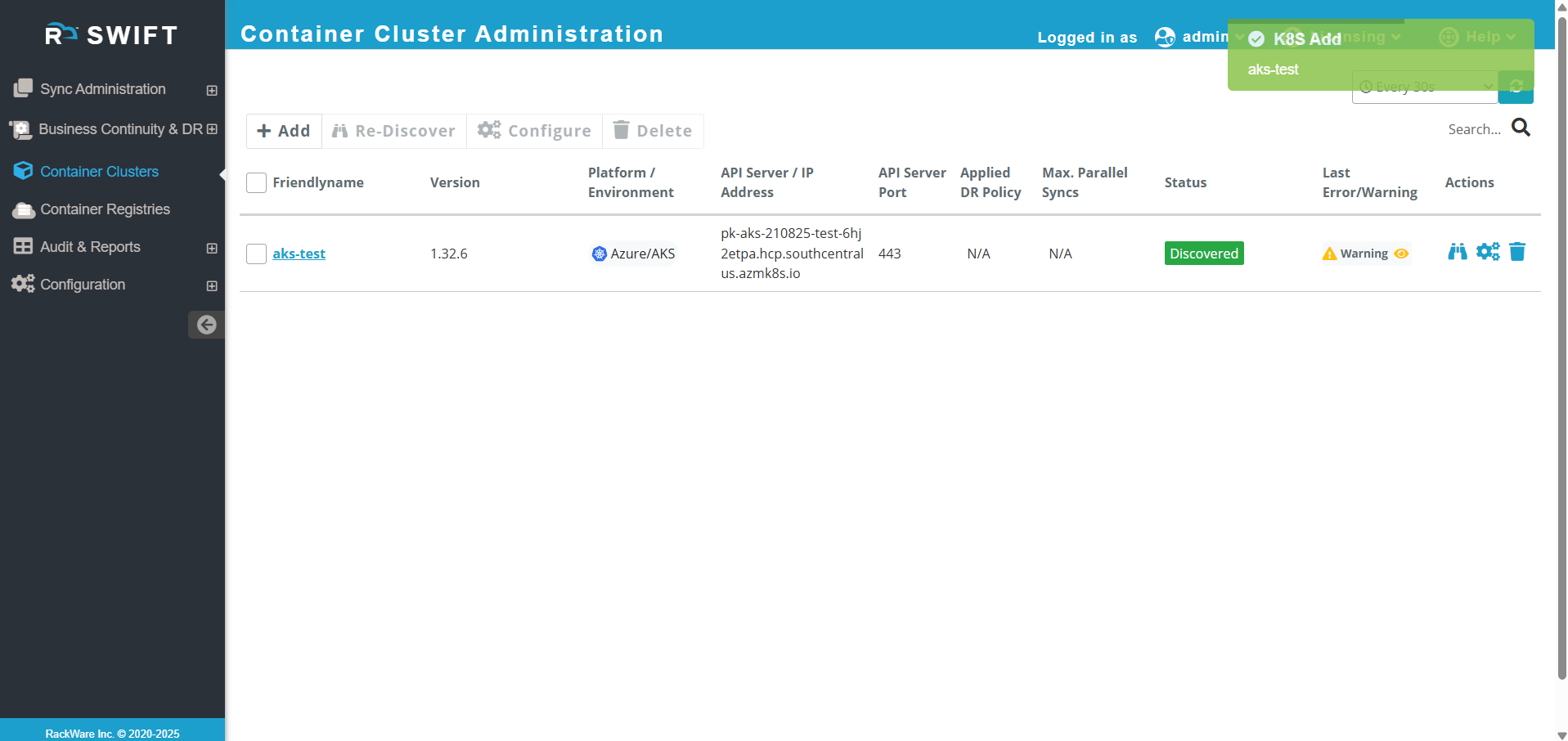Screen dimensions: 1568x741
Task: Click the RackWare SWIFT logo
Action: (111, 34)
